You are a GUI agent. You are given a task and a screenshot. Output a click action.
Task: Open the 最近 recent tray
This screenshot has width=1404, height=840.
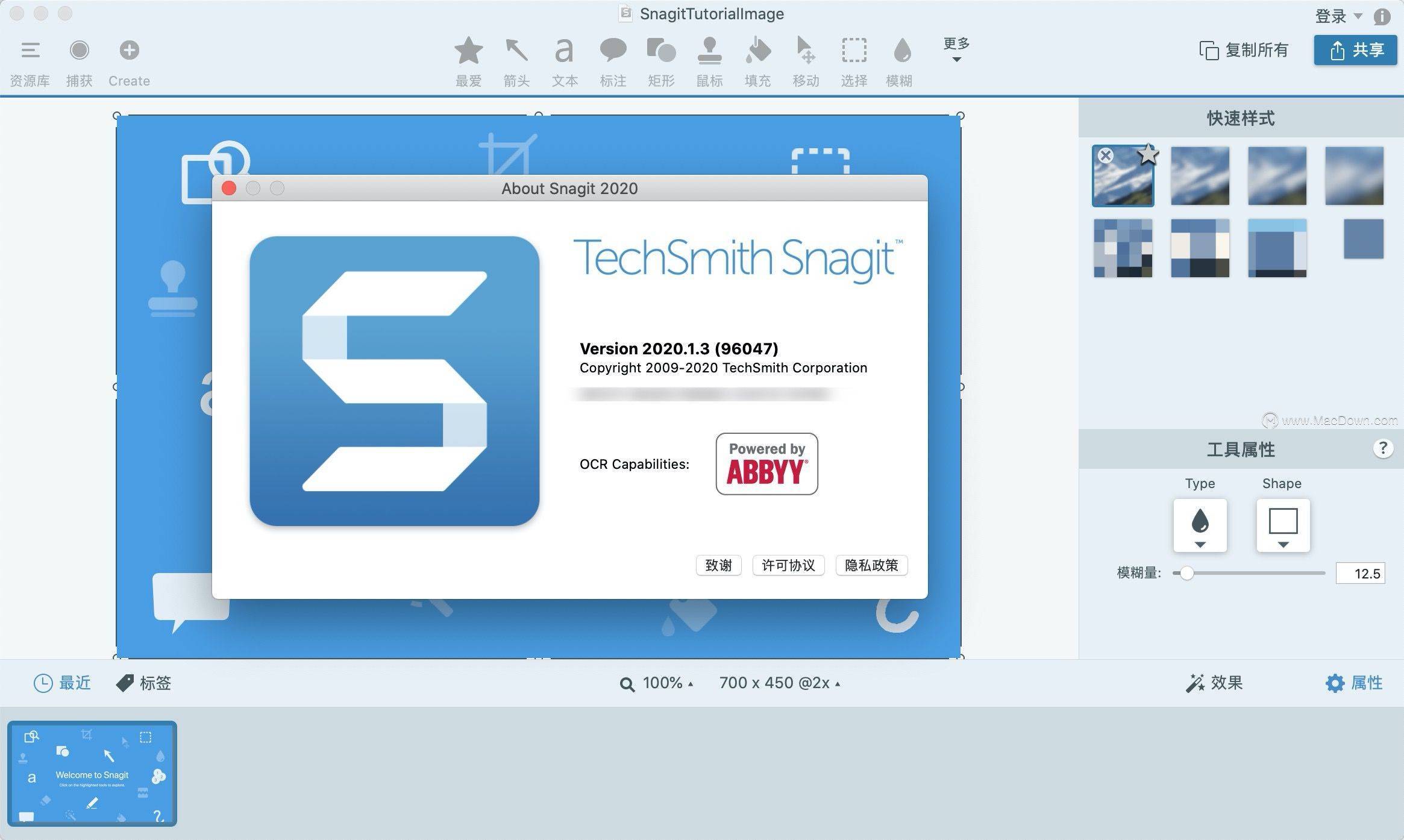coord(62,683)
